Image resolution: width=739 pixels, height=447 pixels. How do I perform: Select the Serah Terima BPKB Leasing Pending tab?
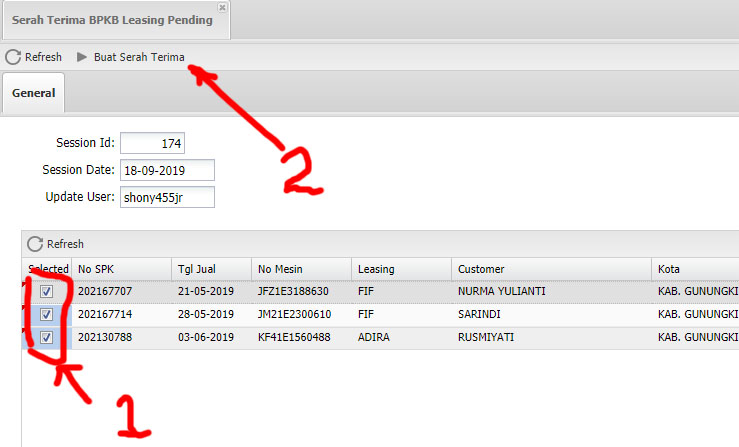112,20
